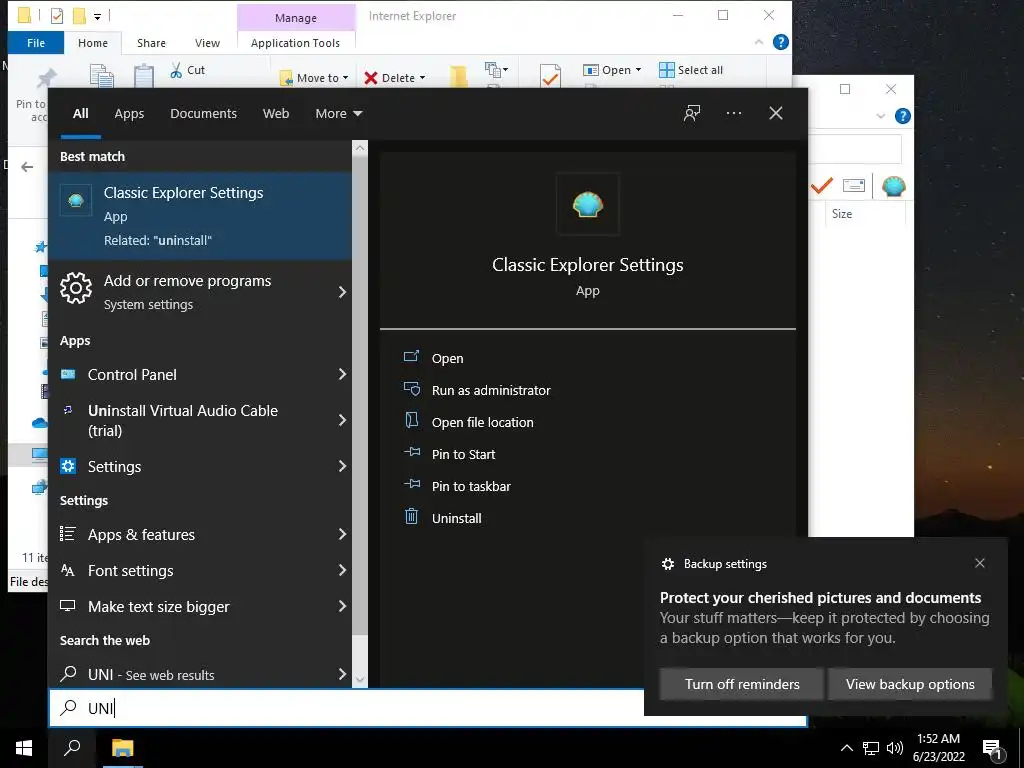Click the Cut scissors in Explorer ribbon
The image size is (1024, 768).
point(176,70)
